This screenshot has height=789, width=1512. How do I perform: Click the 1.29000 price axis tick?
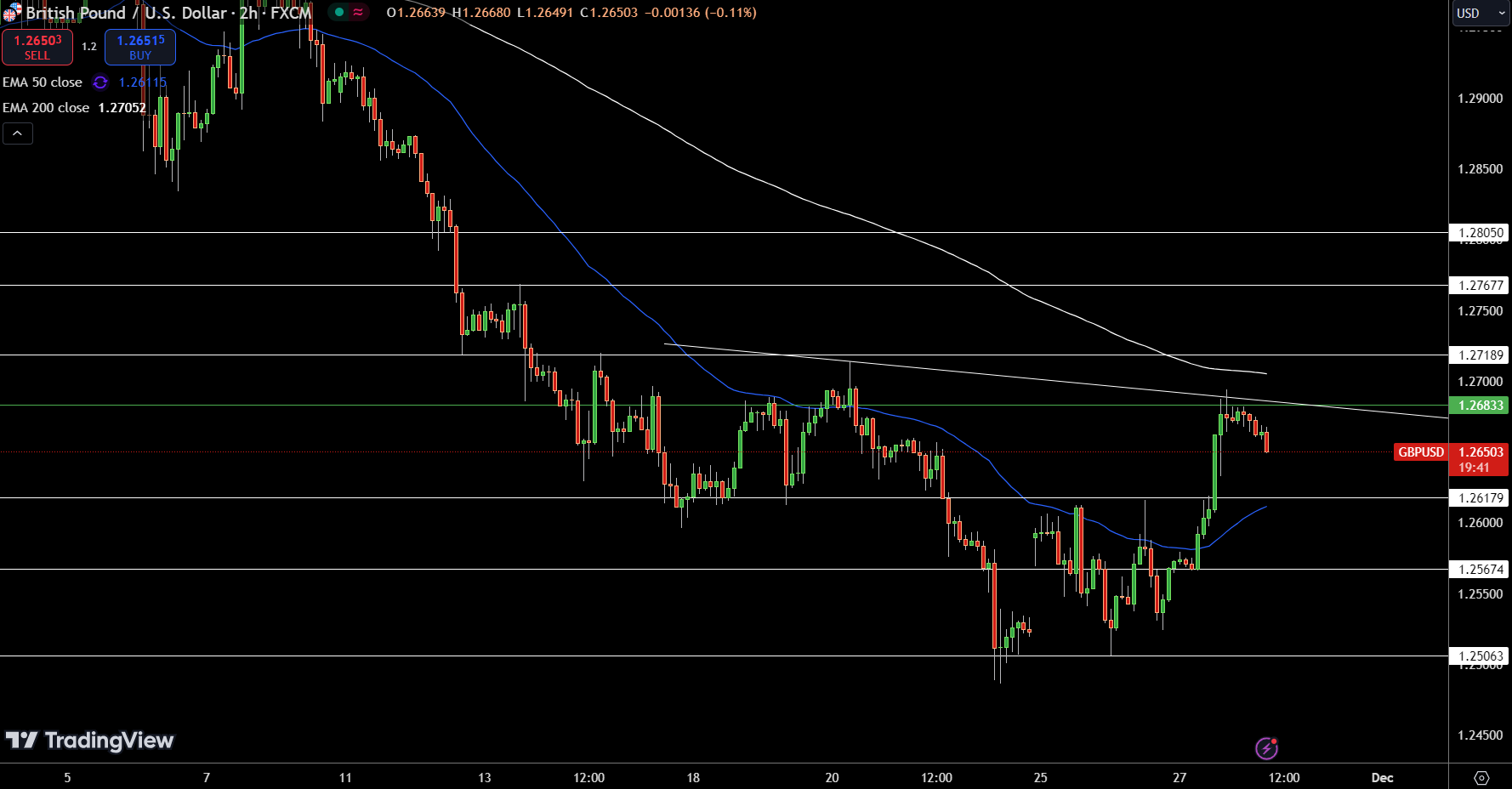(x=1481, y=99)
